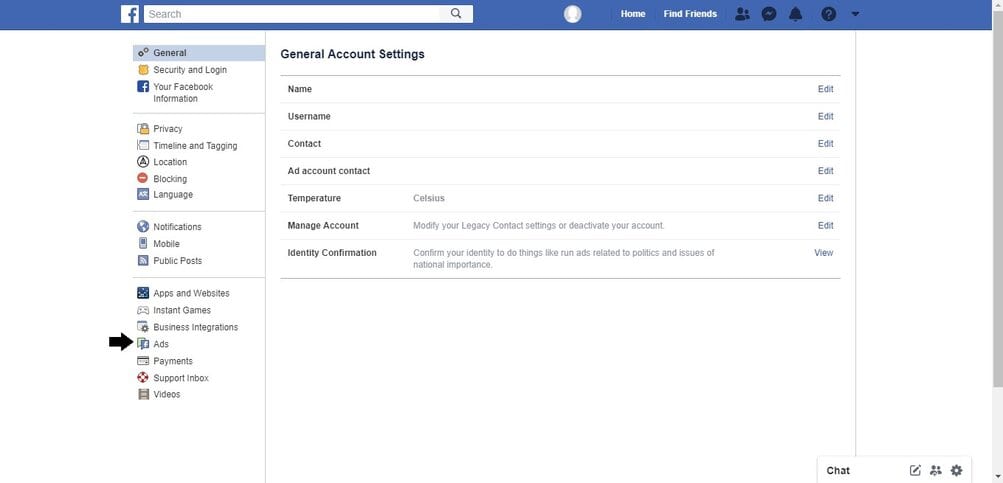The height and width of the screenshot is (483, 1003).
Task: Click the Quick Help question mark icon
Action: 828,14
